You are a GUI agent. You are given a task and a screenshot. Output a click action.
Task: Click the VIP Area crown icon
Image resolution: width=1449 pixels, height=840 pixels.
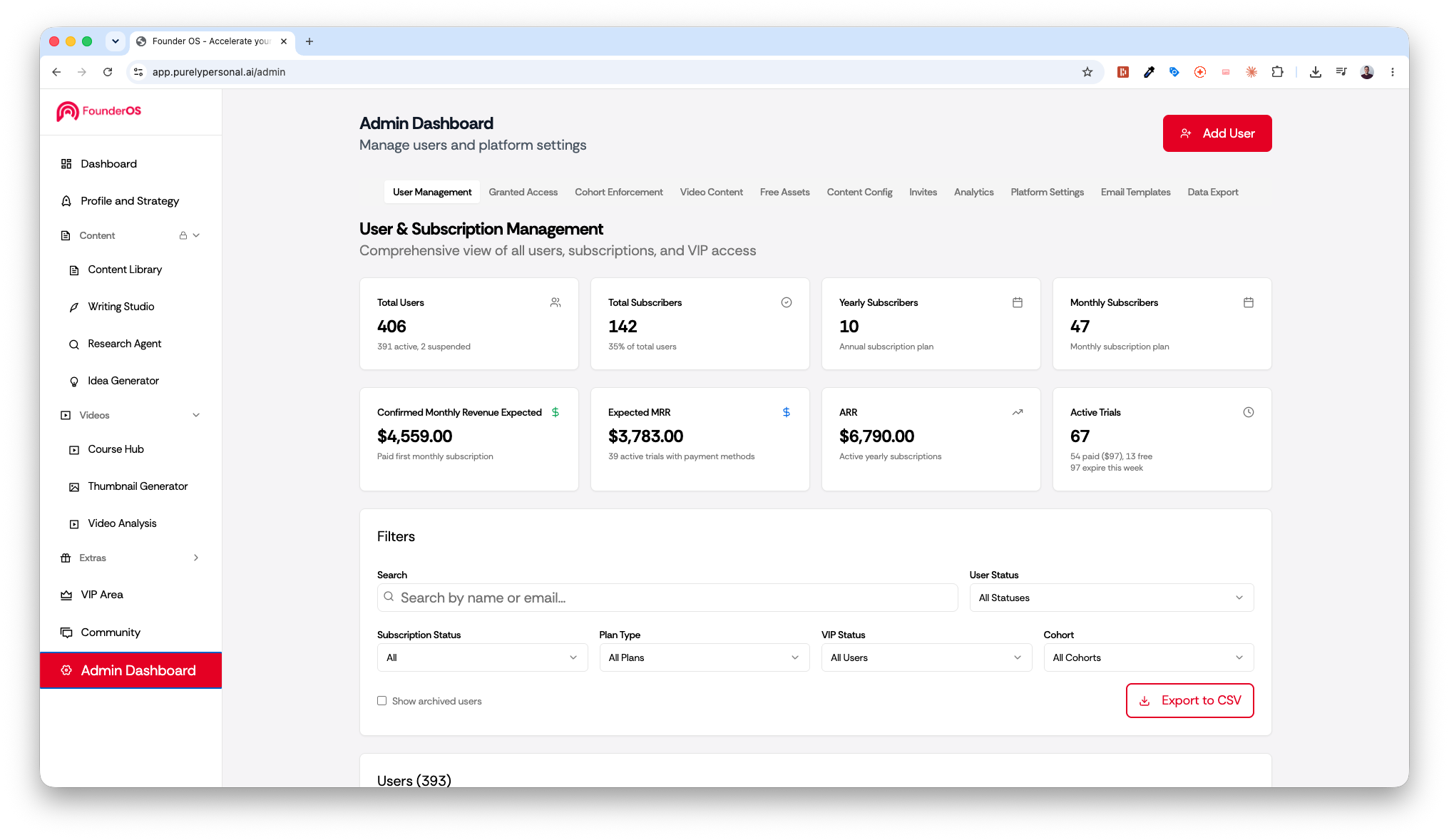pos(66,595)
